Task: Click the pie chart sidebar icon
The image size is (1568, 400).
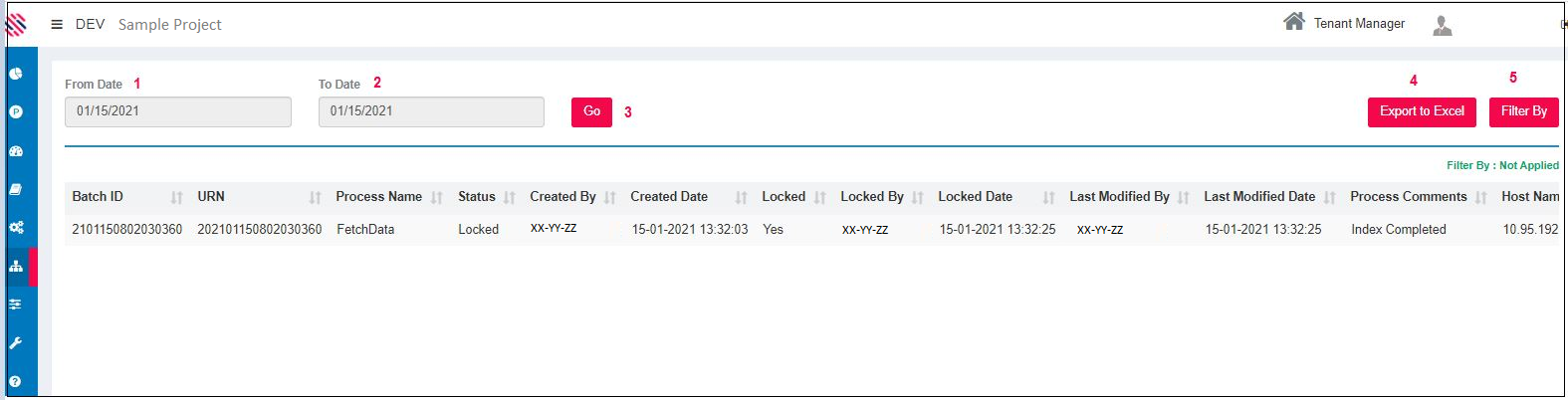Action: click(x=16, y=74)
